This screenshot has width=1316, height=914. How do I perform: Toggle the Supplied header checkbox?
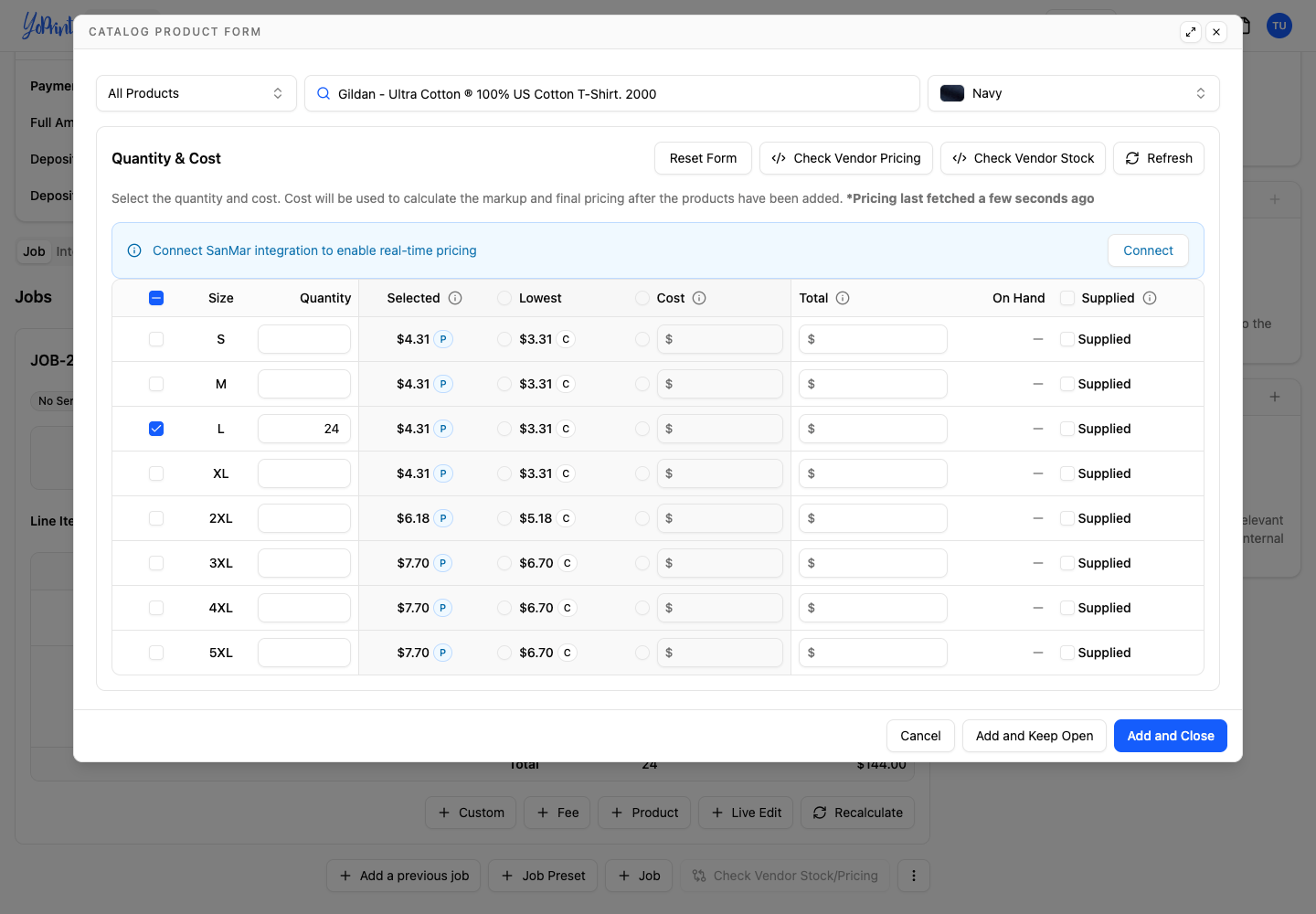(1067, 298)
